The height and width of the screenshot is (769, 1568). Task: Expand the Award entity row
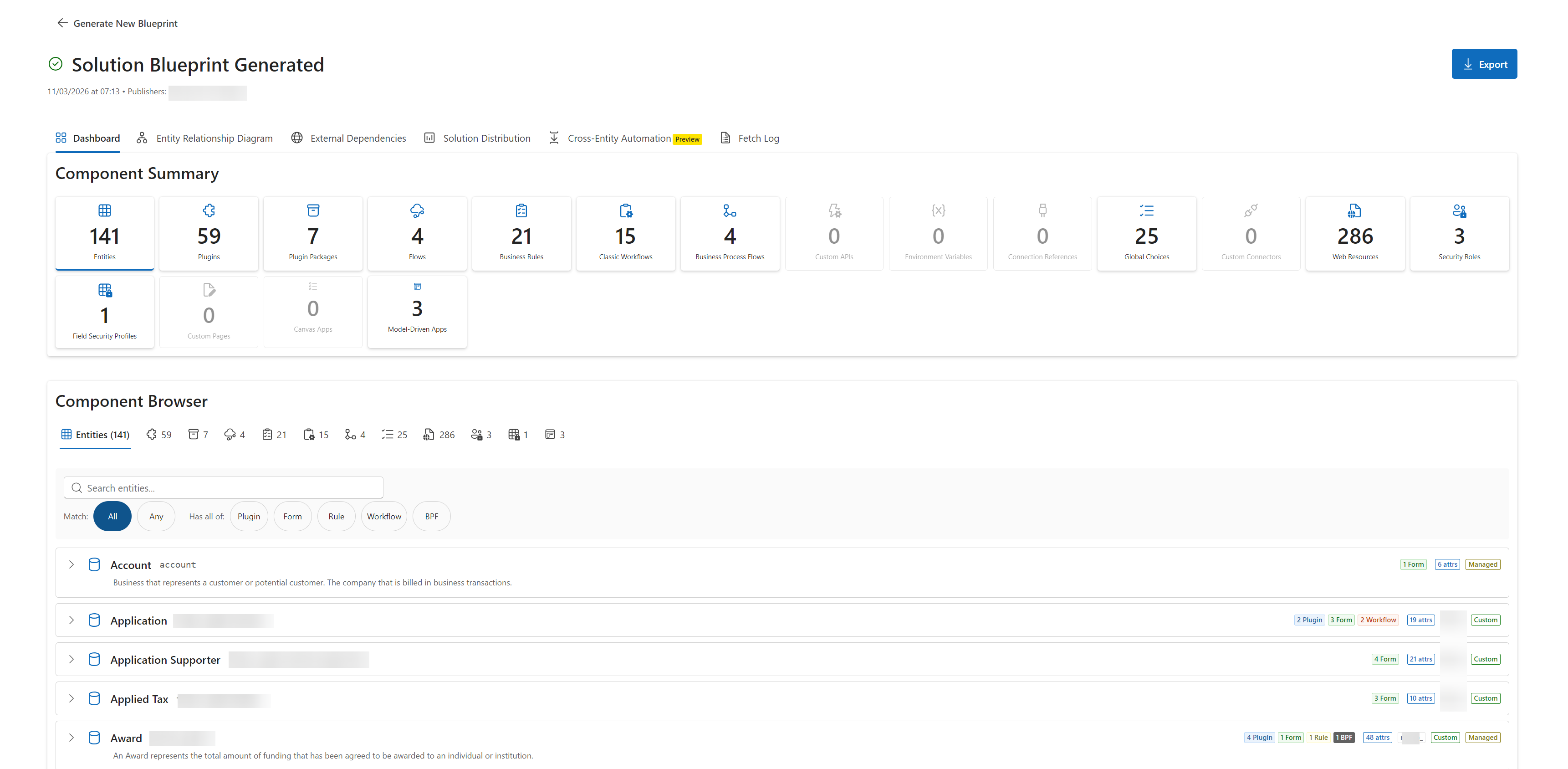click(x=71, y=738)
